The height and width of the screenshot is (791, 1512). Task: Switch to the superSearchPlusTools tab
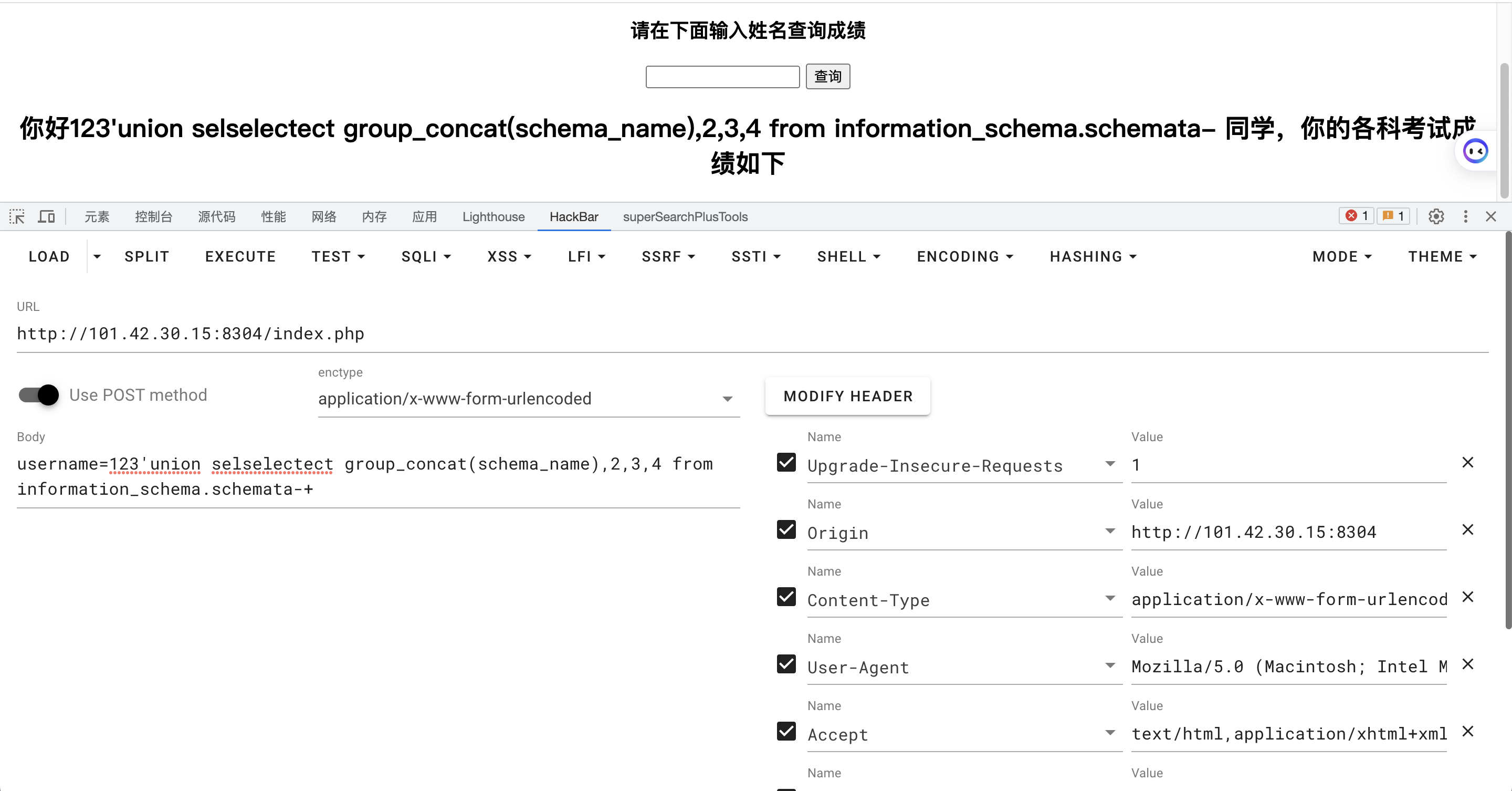point(685,217)
